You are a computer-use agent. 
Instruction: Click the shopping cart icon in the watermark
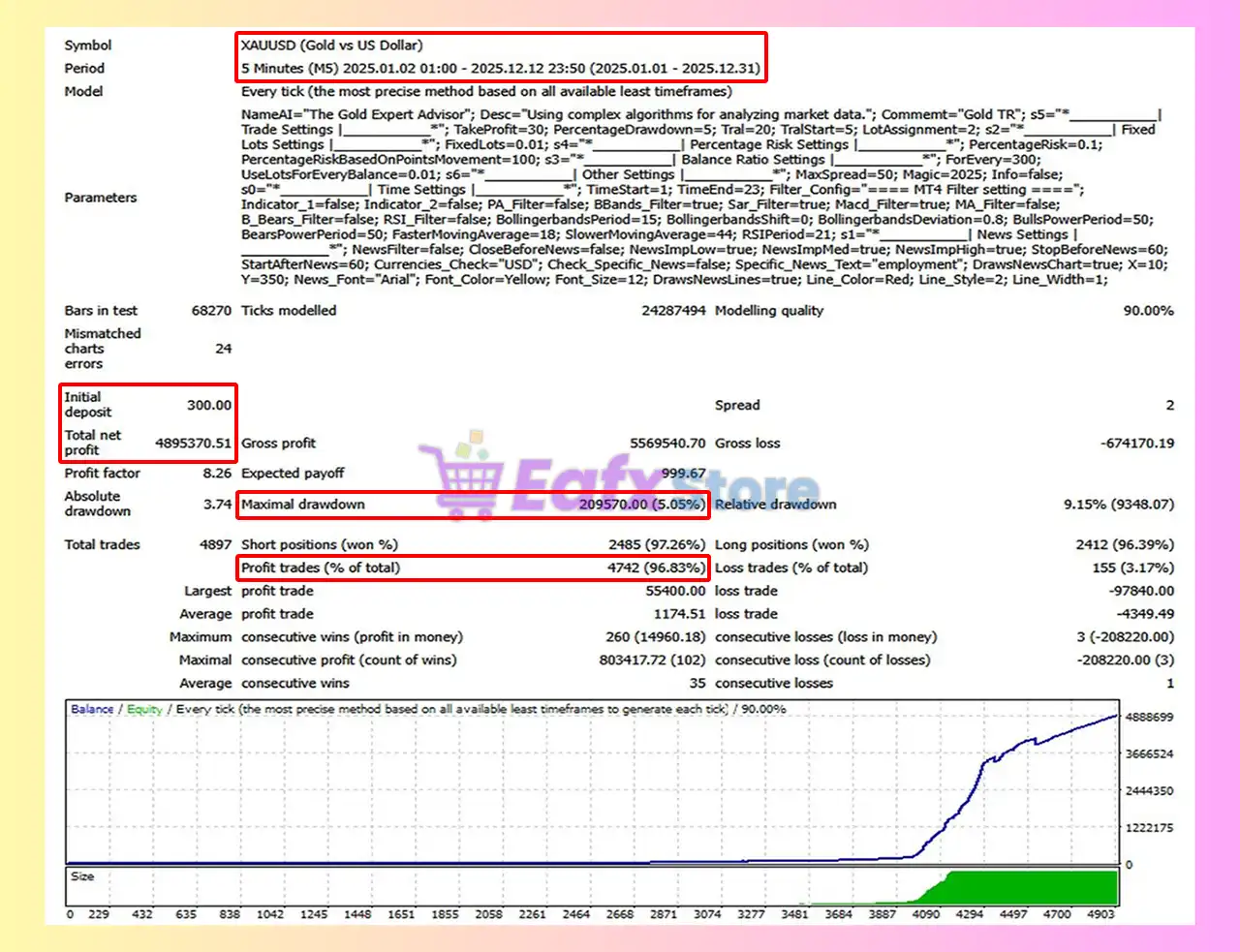[x=463, y=475]
